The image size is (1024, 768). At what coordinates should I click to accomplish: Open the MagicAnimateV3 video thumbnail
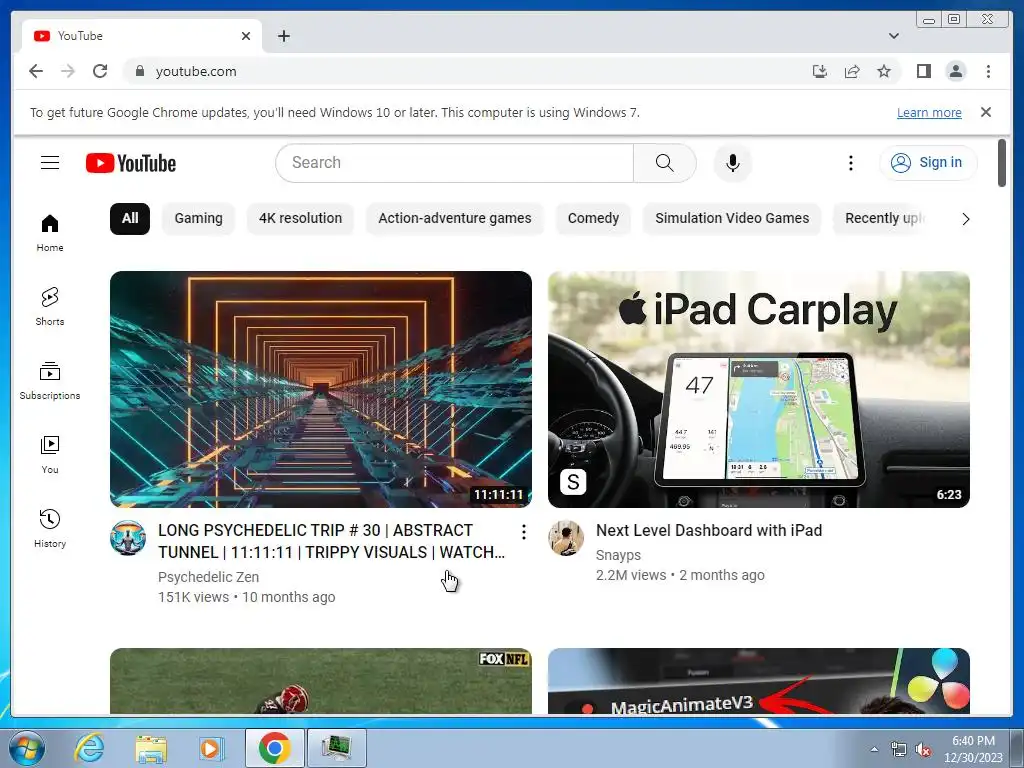pyautogui.click(x=759, y=681)
